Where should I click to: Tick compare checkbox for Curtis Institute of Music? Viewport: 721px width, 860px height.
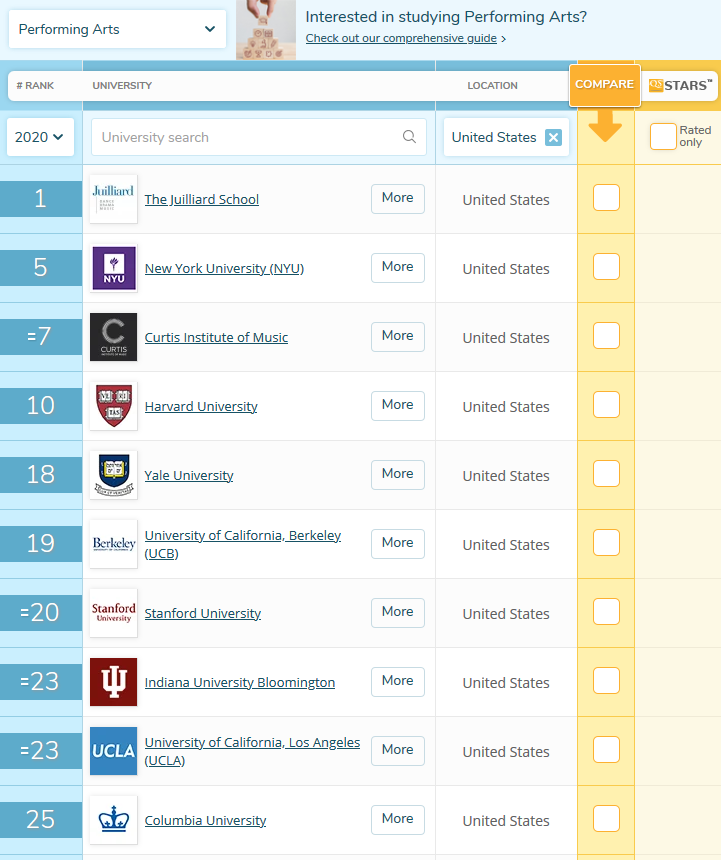tap(606, 336)
